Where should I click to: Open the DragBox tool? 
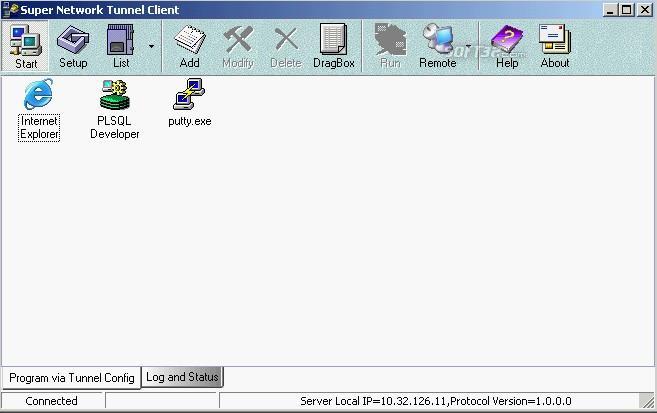(x=334, y=46)
